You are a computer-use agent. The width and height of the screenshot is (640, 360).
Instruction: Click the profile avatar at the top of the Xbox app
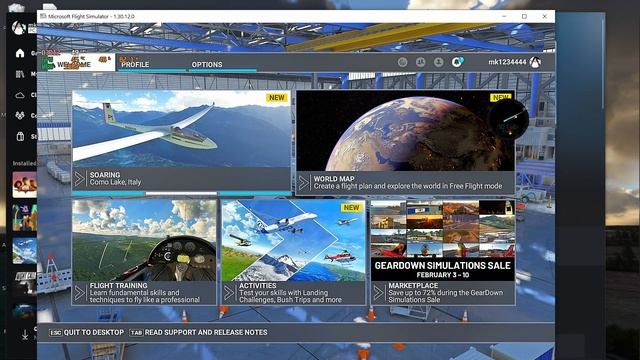18,27
